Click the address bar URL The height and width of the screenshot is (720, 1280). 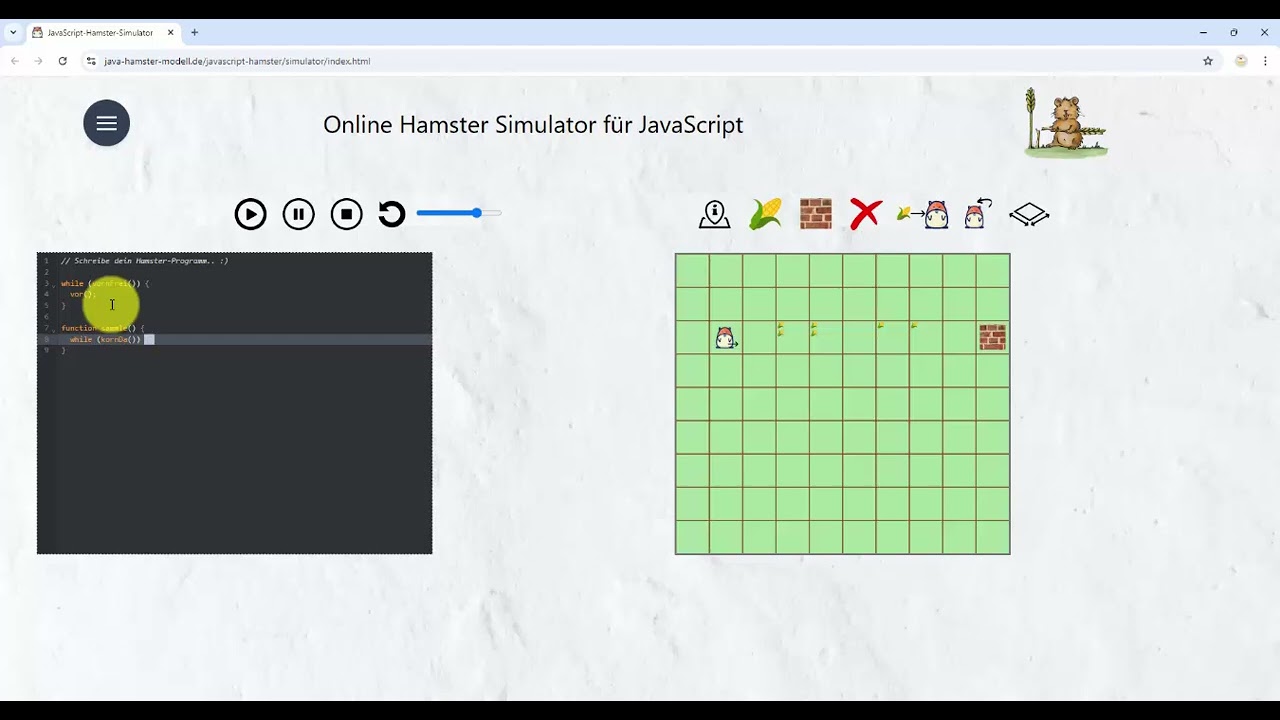coord(237,61)
